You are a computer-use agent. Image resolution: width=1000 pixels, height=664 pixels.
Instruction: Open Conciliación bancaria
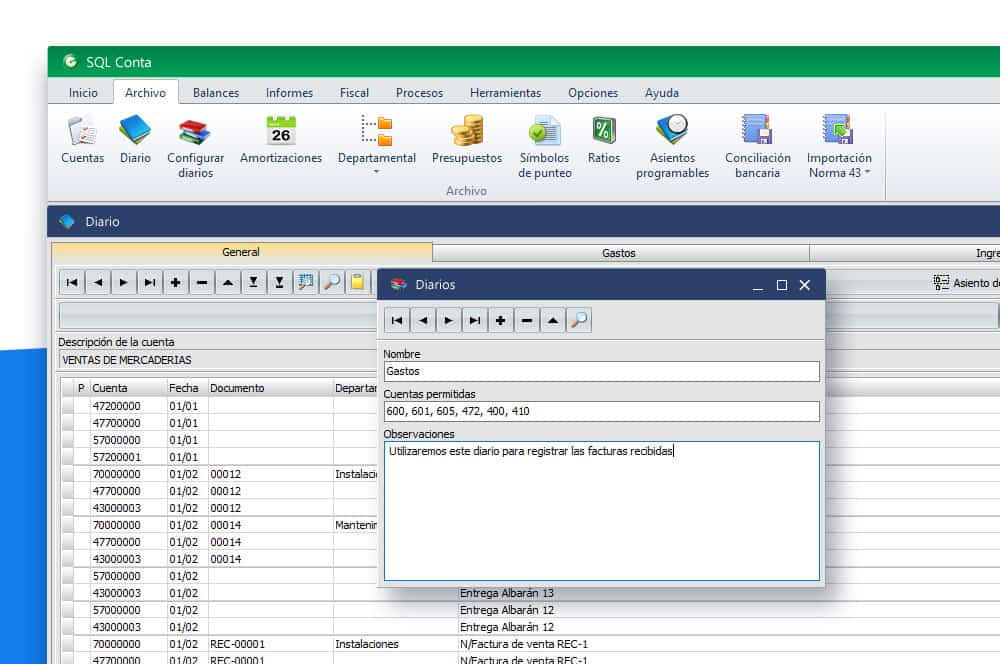click(757, 131)
